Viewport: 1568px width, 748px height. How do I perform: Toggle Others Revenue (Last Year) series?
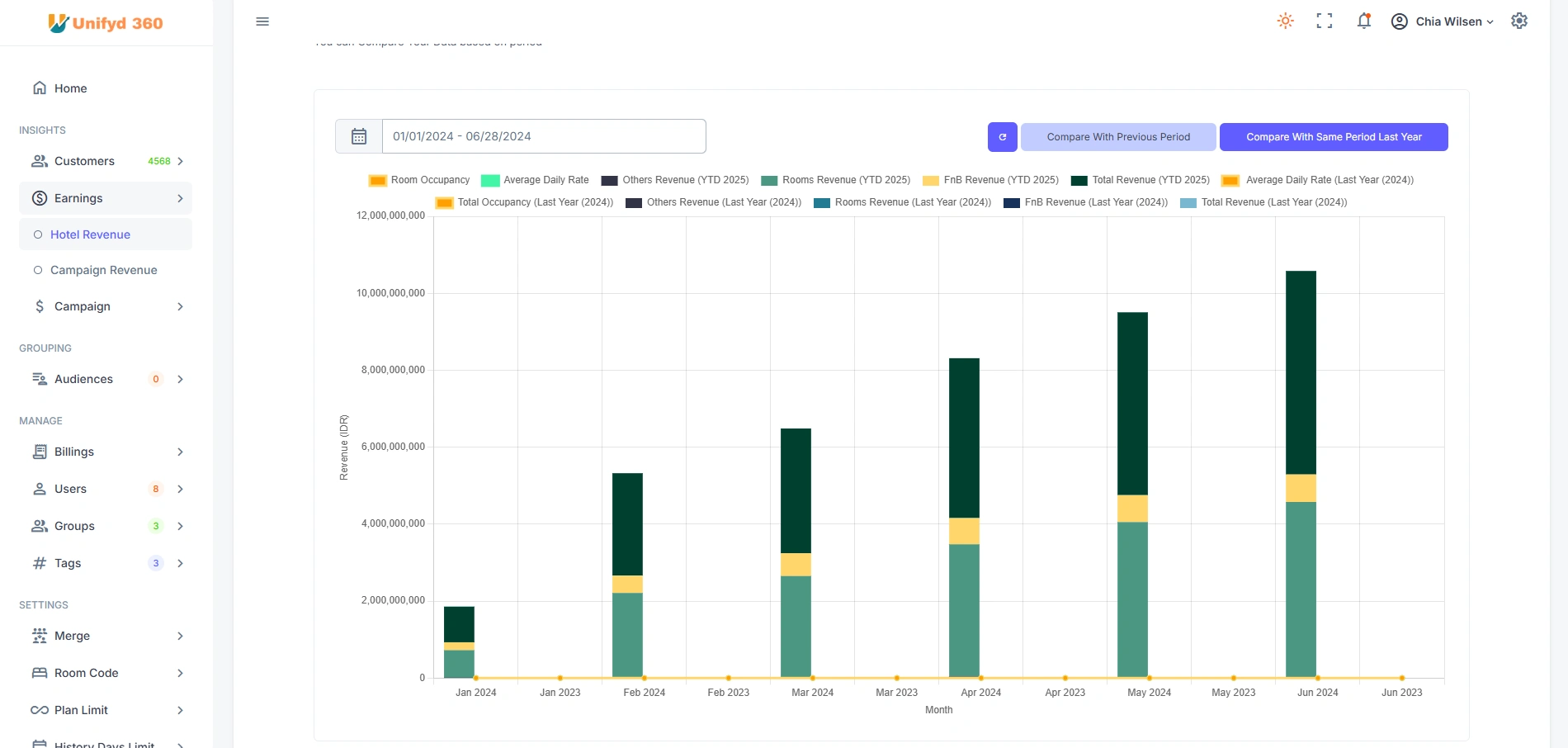(714, 202)
